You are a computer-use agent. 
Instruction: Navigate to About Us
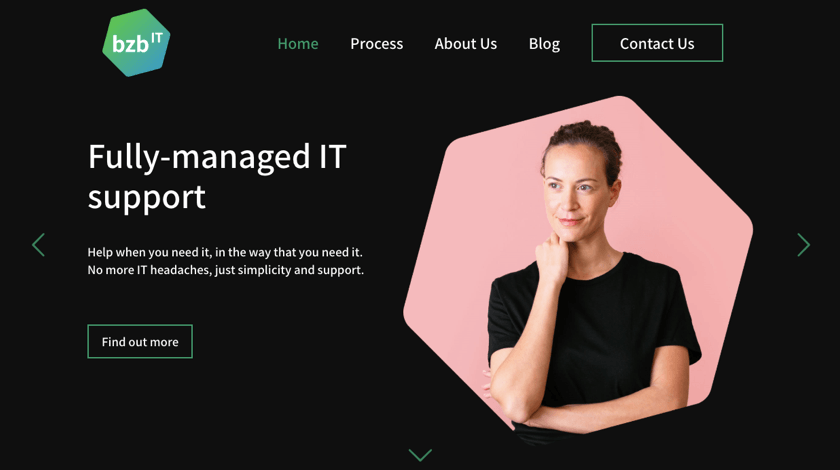tap(466, 43)
